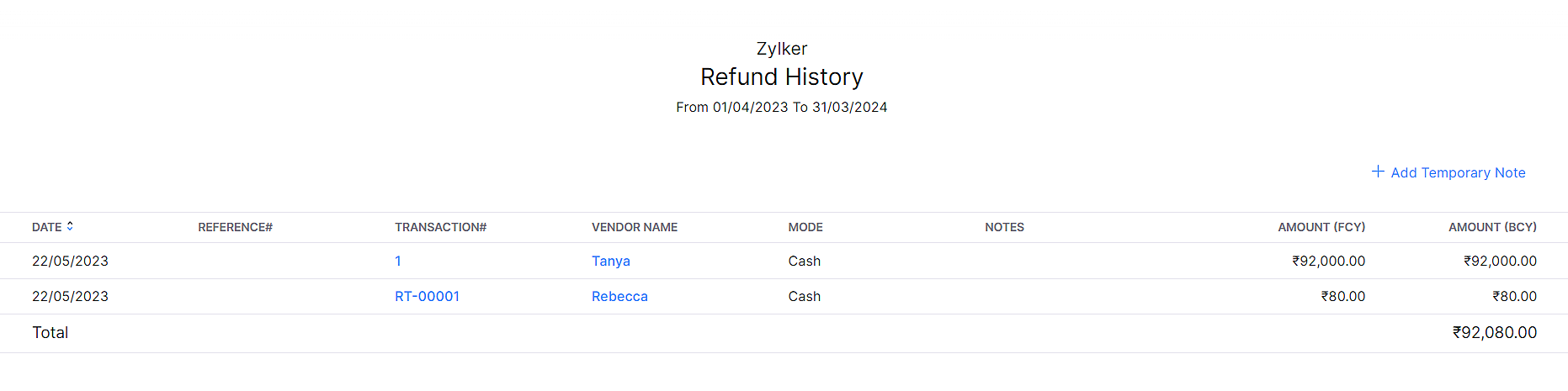
Task: Click the plus icon beside Add Temporary Note
Action: (1377, 172)
